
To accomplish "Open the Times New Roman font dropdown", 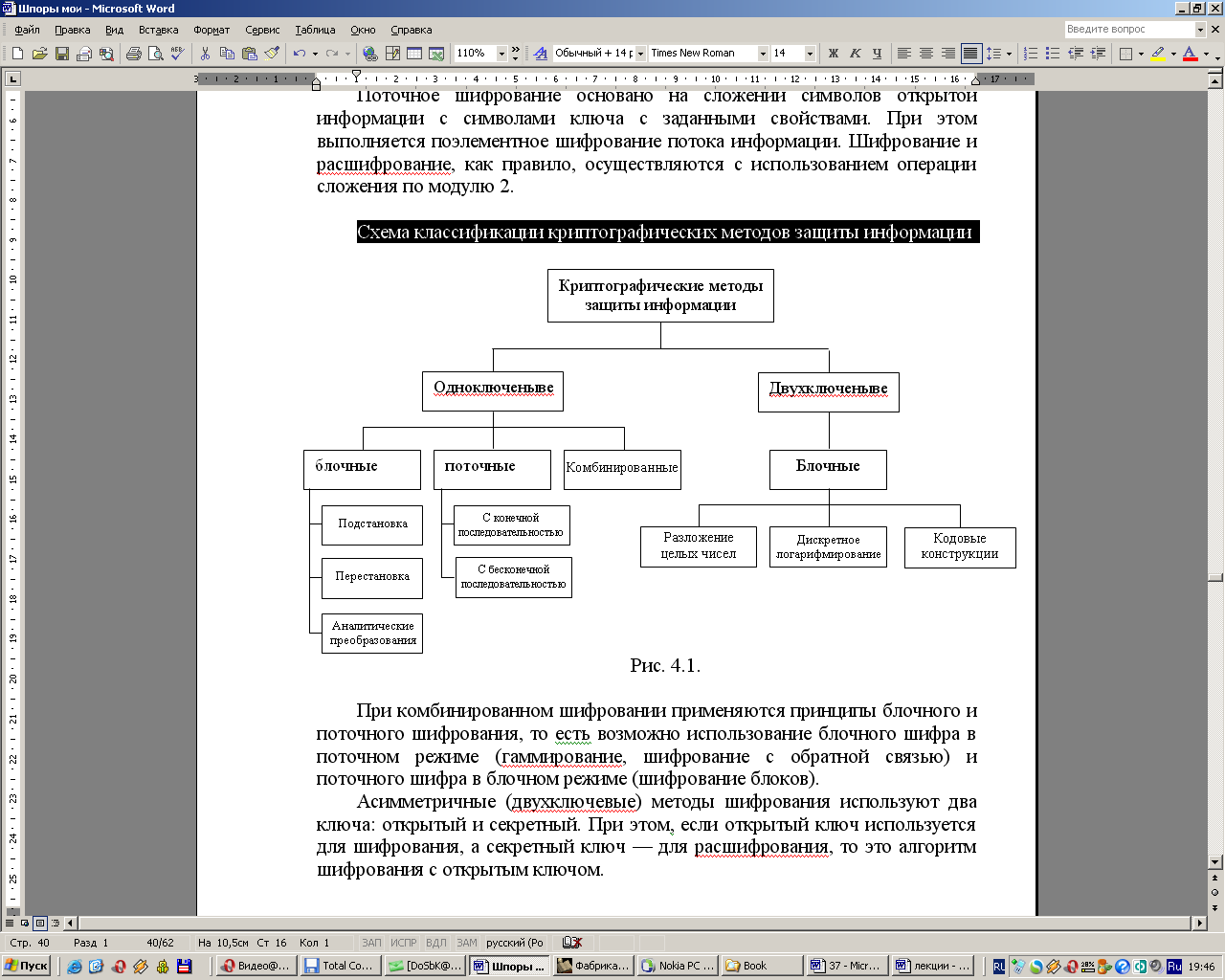I will (x=763, y=54).
